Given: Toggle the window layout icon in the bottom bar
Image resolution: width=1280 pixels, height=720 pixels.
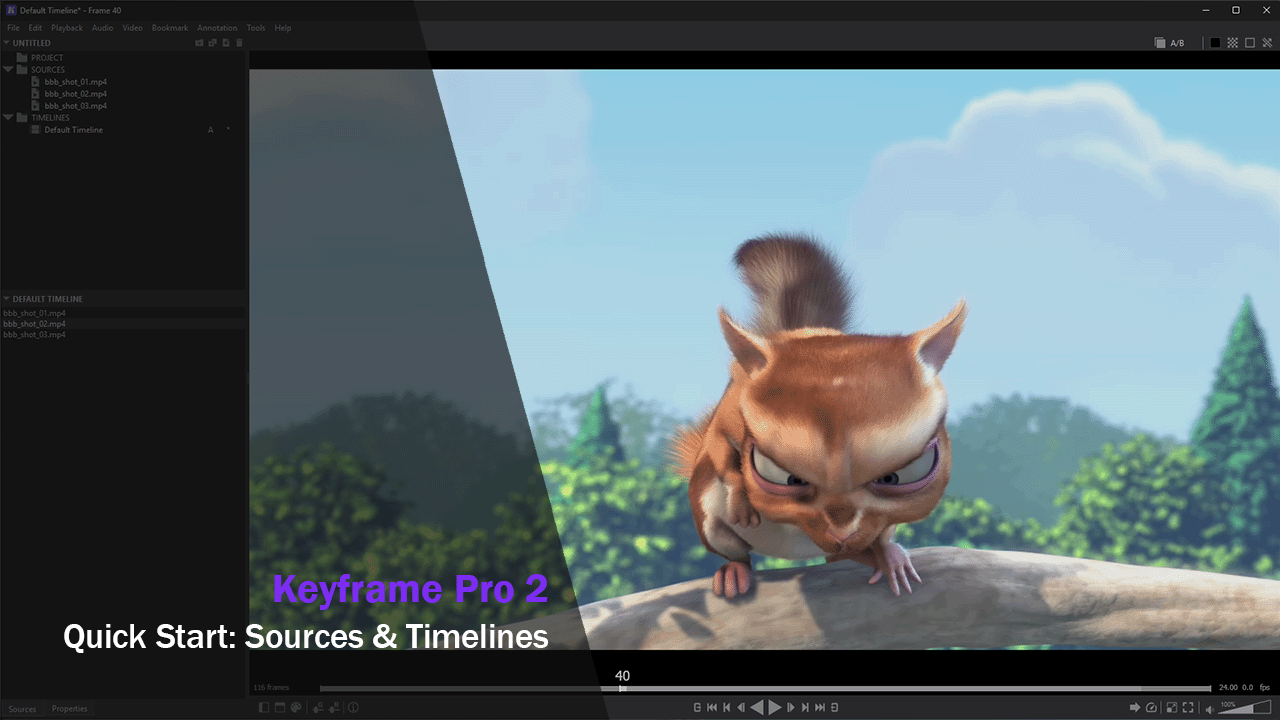Looking at the screenshot, I should coord(280,708).
